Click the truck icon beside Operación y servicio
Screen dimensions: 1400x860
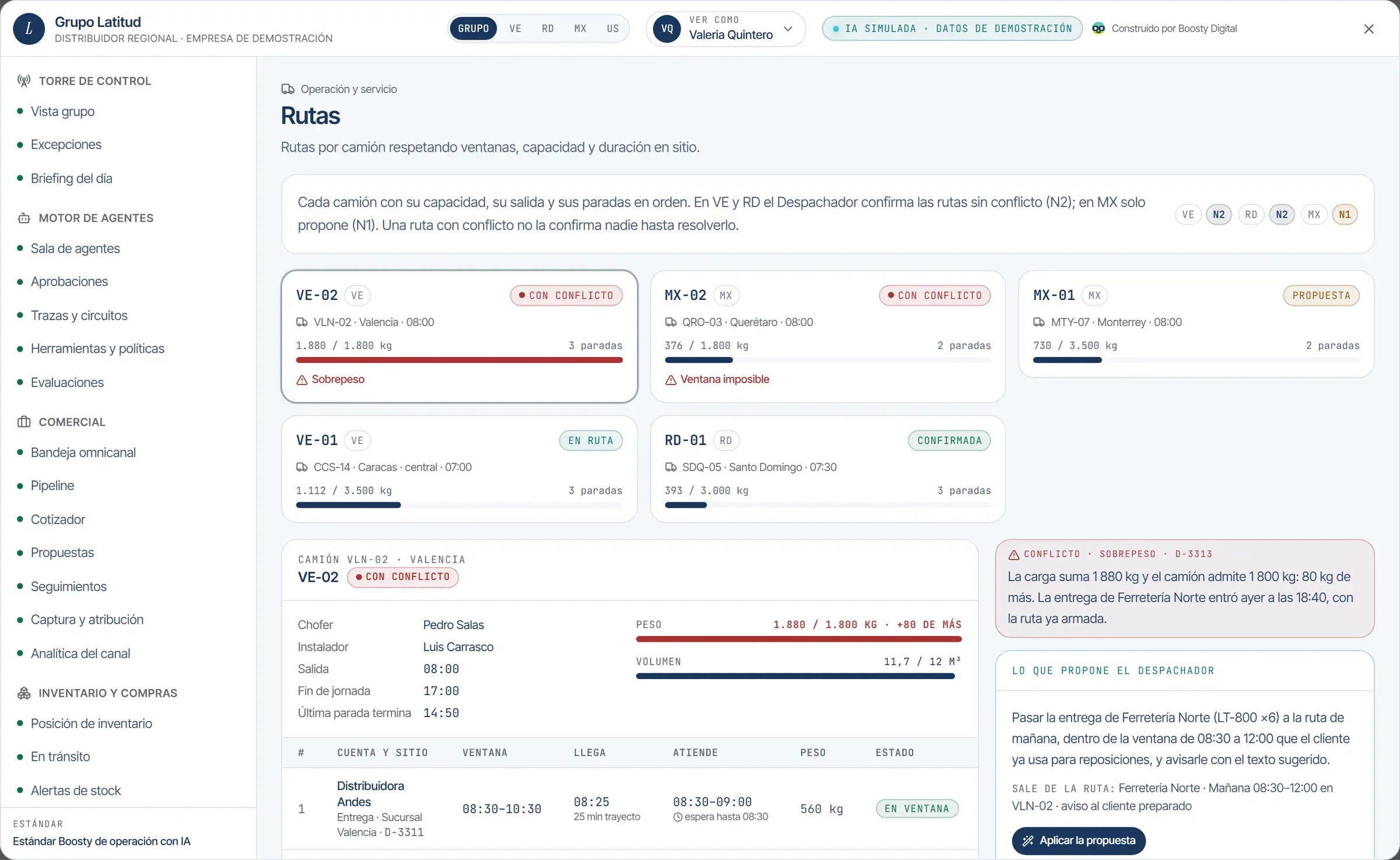tap(288, 89)
